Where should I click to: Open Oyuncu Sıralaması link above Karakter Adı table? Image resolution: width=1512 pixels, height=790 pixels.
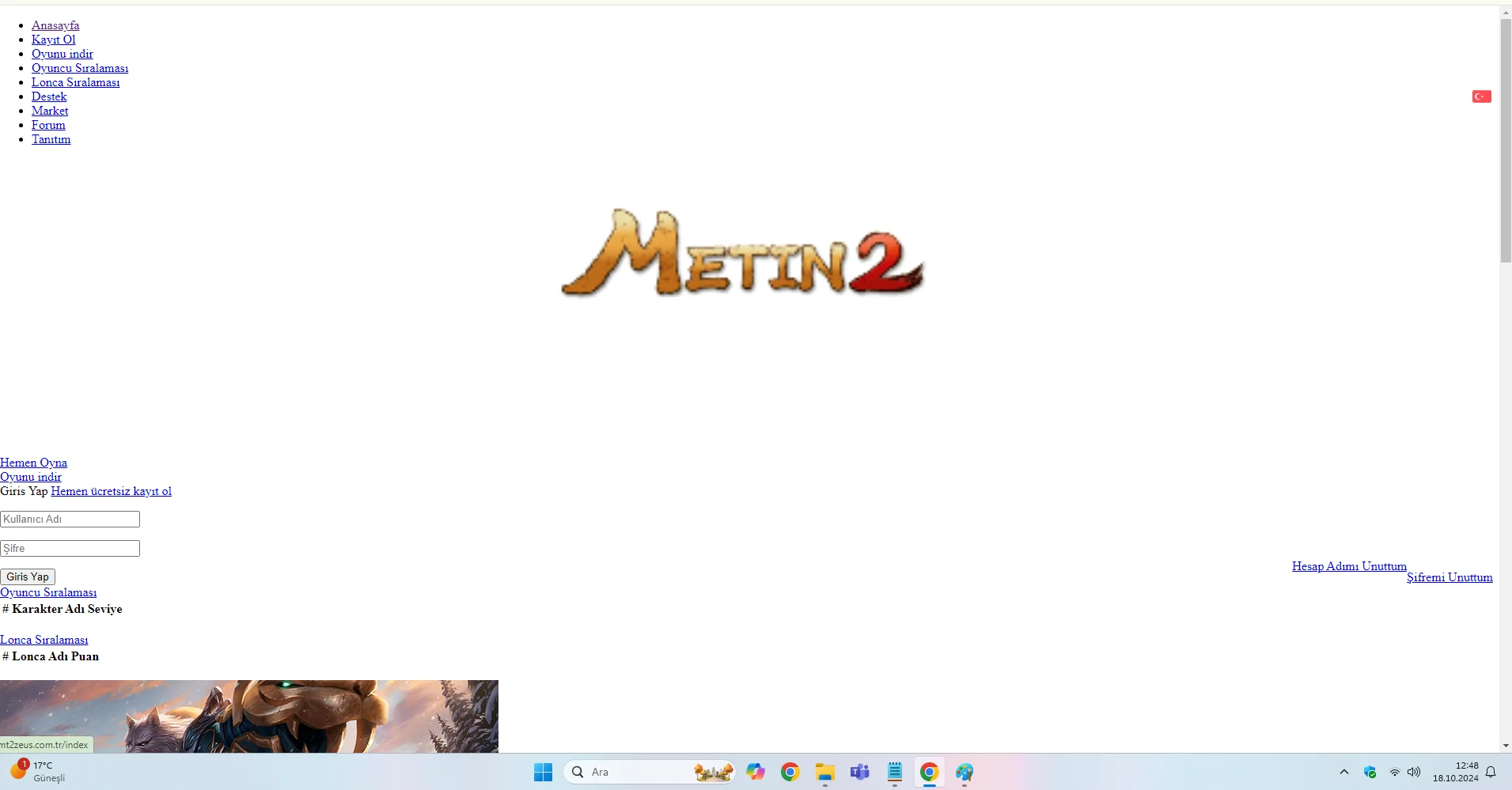48,592
